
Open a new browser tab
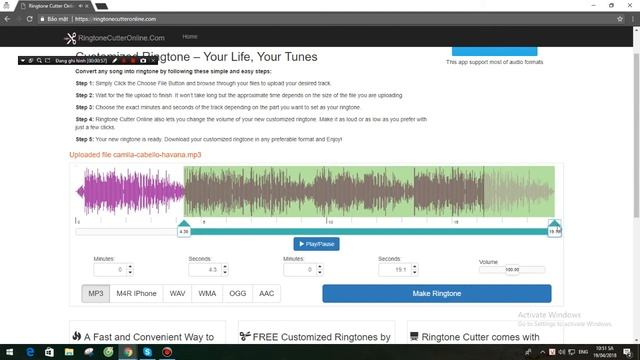[x=102, y=6]
